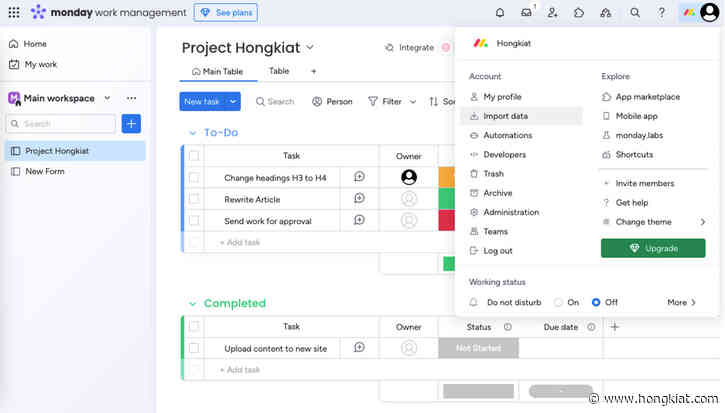Open the workspace three-dot options menu

coord(131,98)
